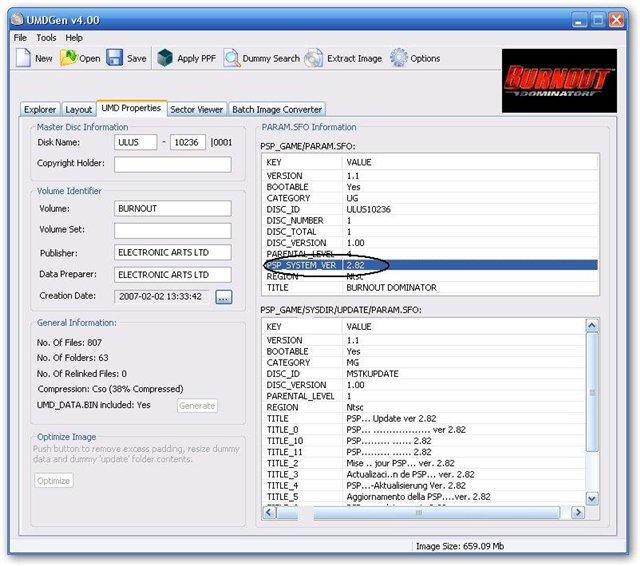Click the New toolbar icon
This screenshot has height=566, width=640.
23,59
